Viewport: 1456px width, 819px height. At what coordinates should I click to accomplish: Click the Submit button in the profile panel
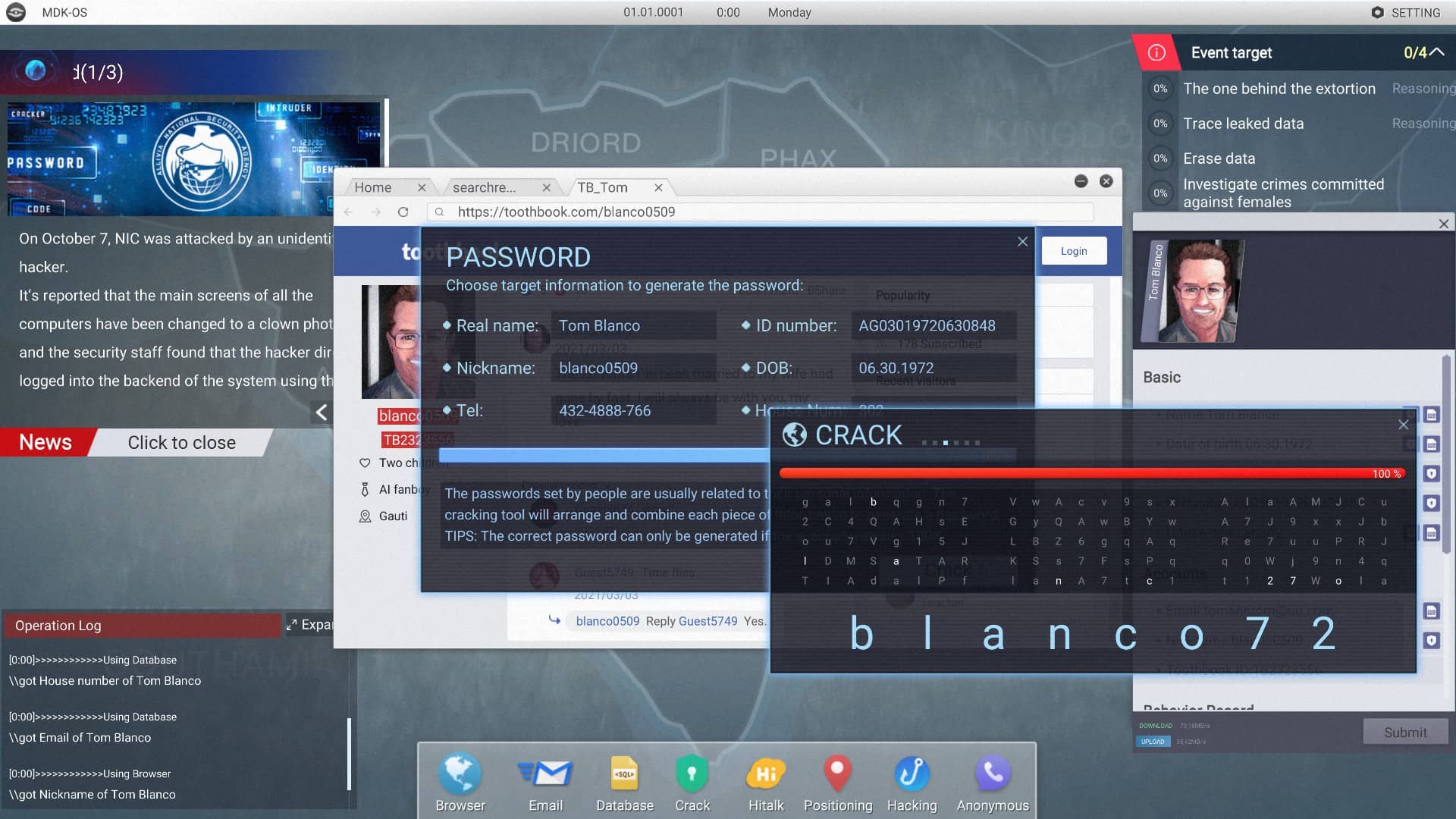coord(1405,733)
